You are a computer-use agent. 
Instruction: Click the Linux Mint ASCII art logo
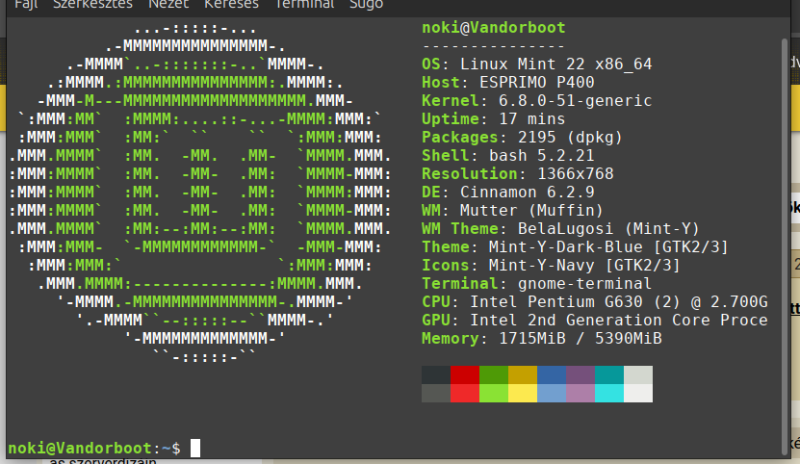point(200,192)
